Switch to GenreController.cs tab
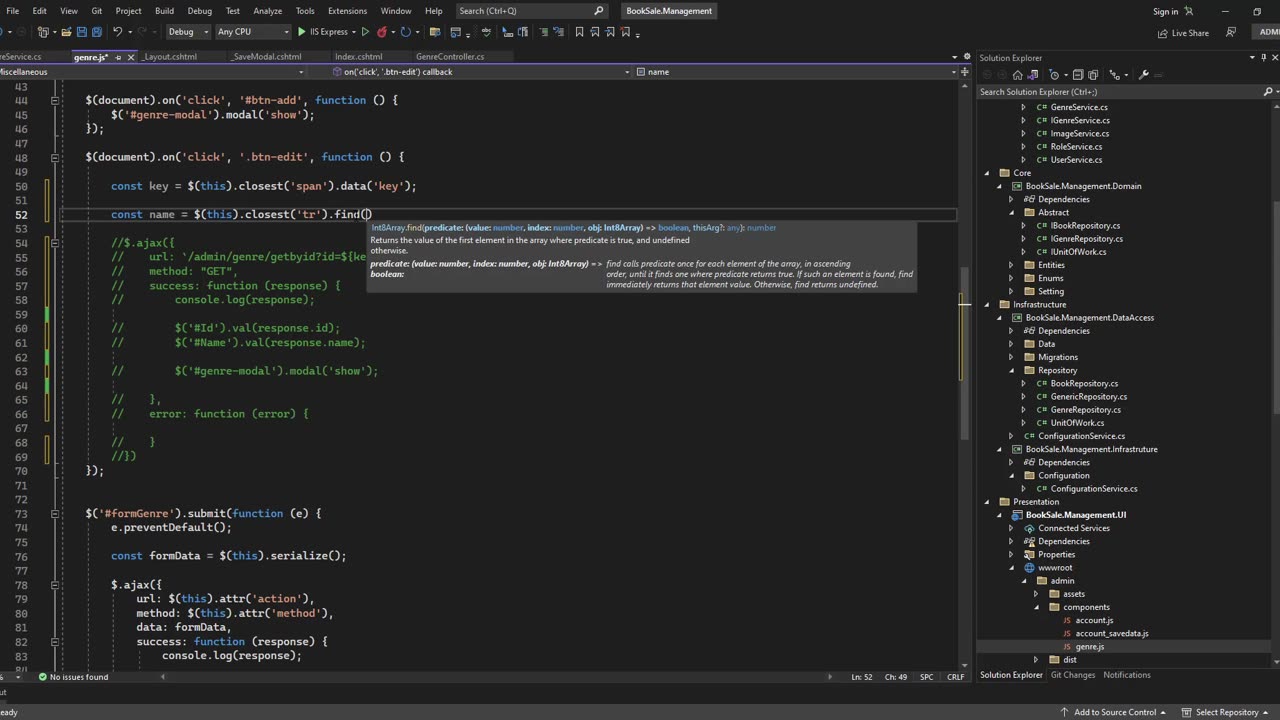Screen dimensions: 1280x720 click(450, 57)
